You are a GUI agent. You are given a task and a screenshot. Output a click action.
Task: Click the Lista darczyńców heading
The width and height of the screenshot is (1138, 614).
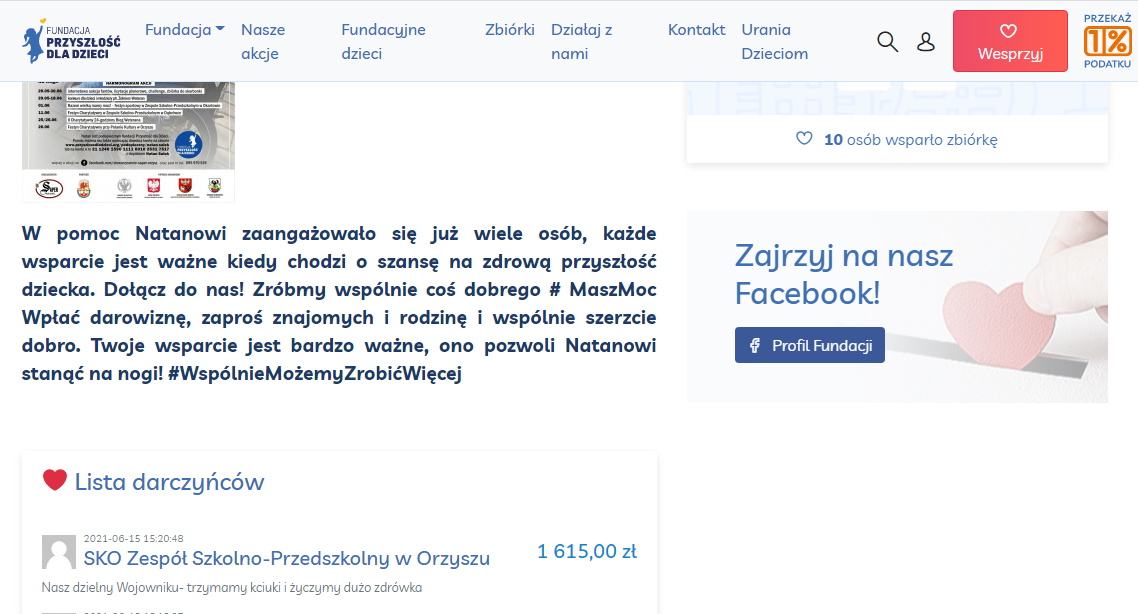coord(169,482)
